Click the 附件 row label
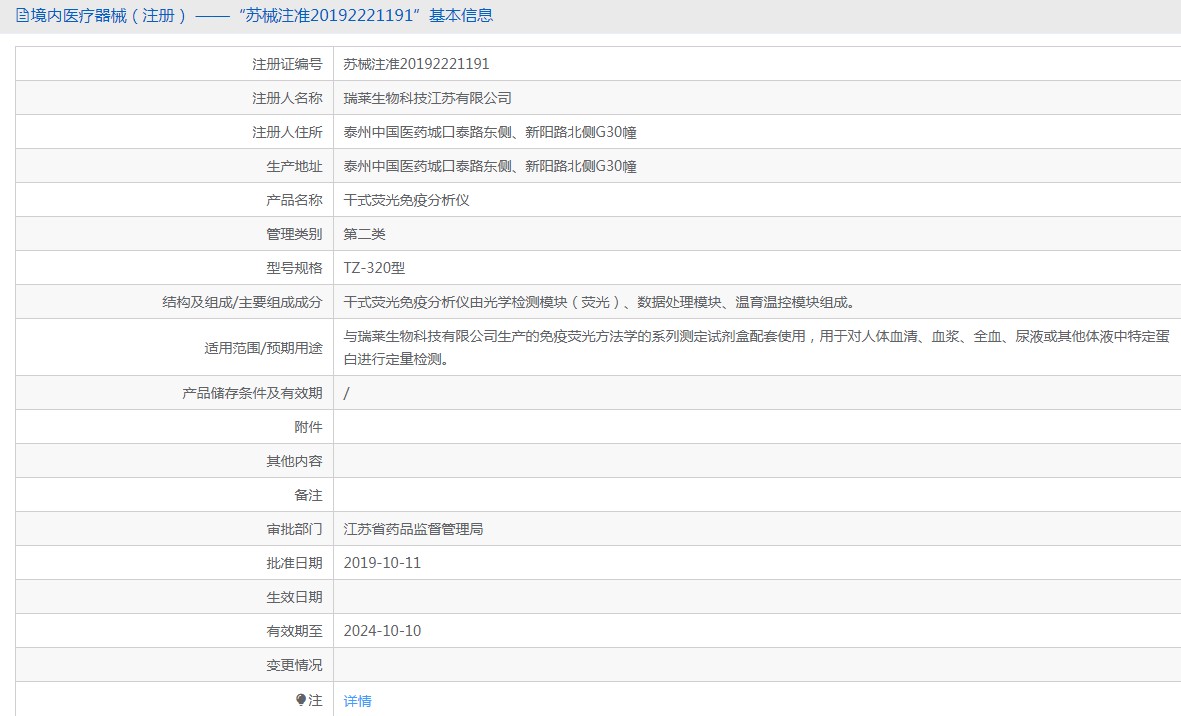Screen dimensions: 1181x716 tap(308, 427)
